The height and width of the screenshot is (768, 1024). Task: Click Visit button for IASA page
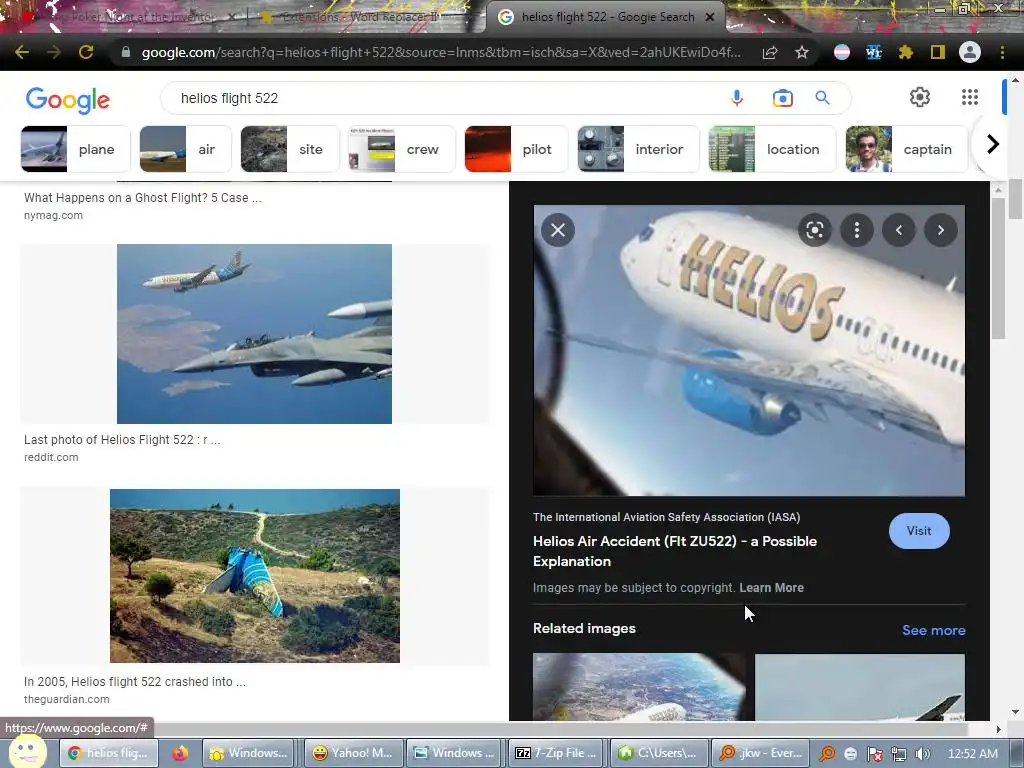click(x=919, y=531)
